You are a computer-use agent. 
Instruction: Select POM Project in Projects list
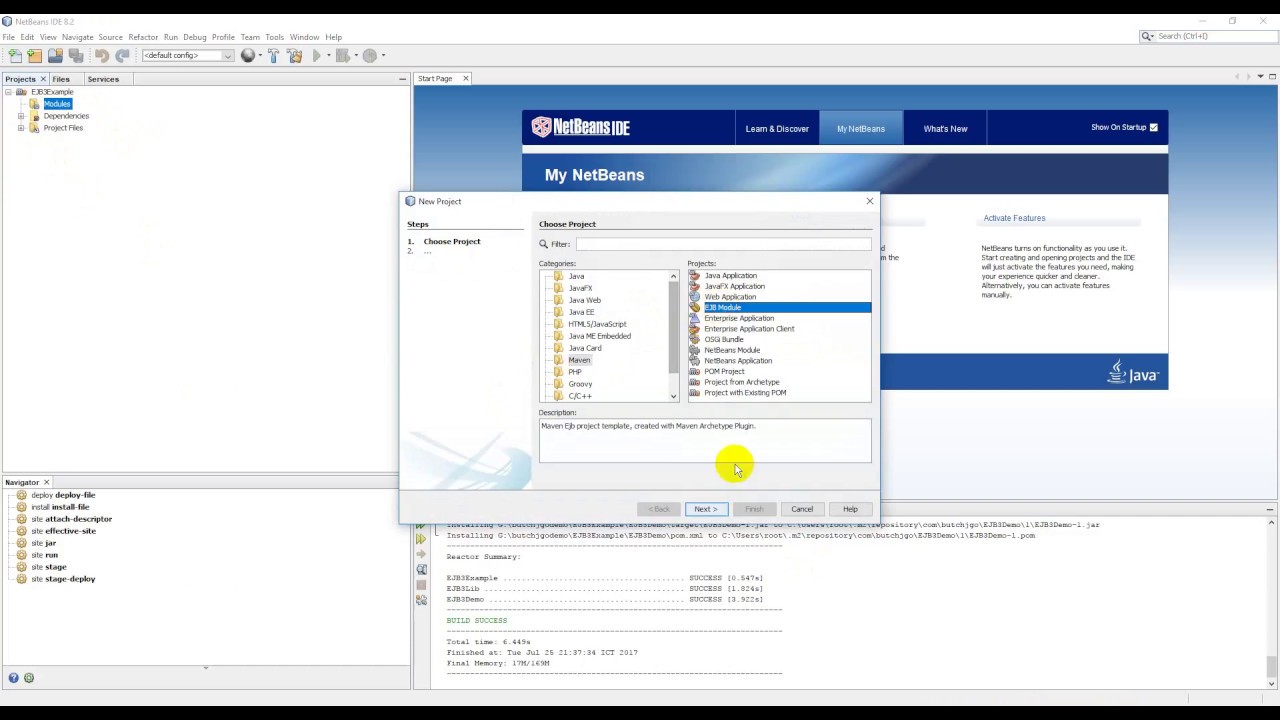click(724, 372)
